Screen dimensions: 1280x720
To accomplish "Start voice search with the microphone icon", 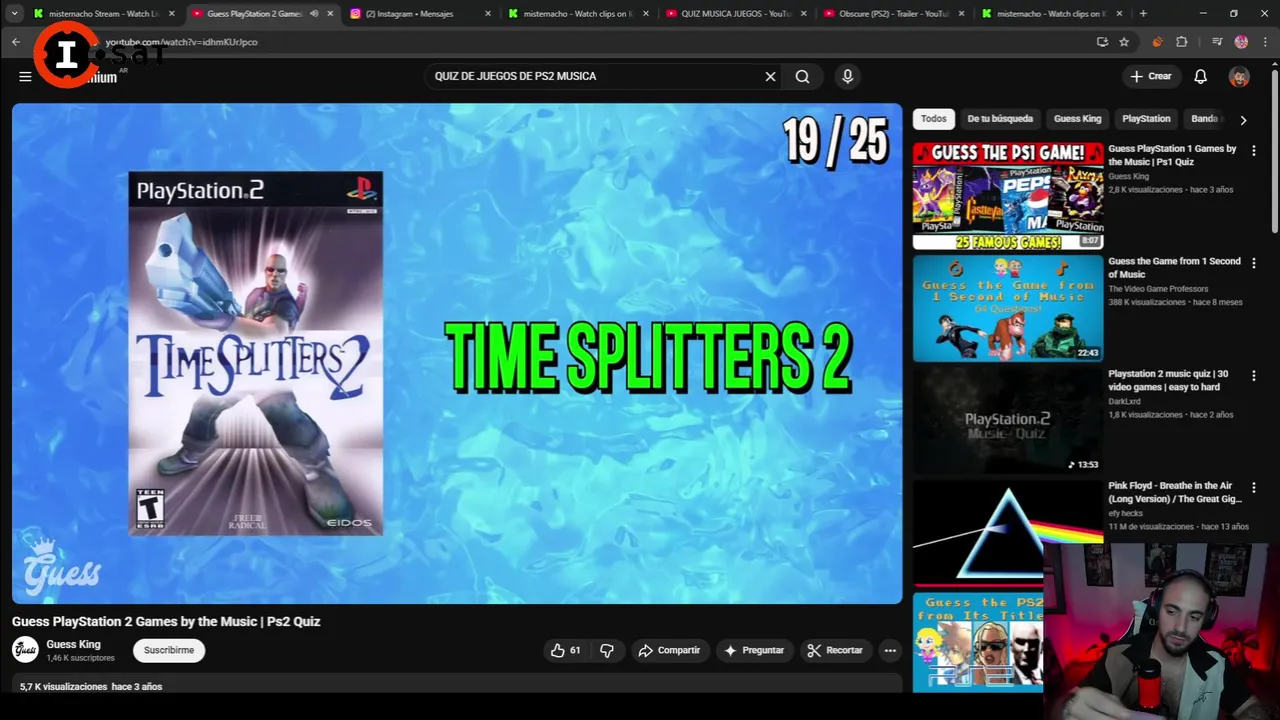I will 847,76.
